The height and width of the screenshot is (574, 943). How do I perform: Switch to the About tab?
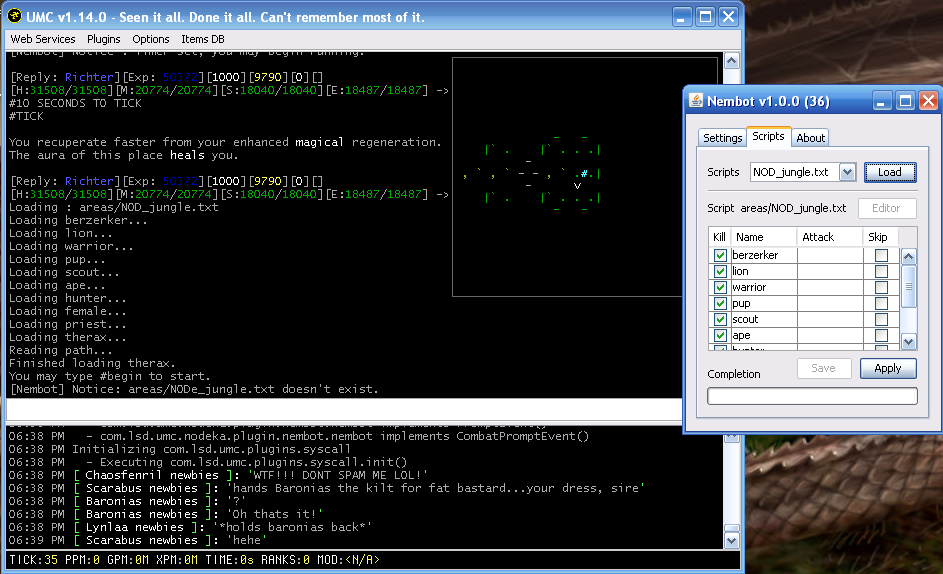(811, 138)
